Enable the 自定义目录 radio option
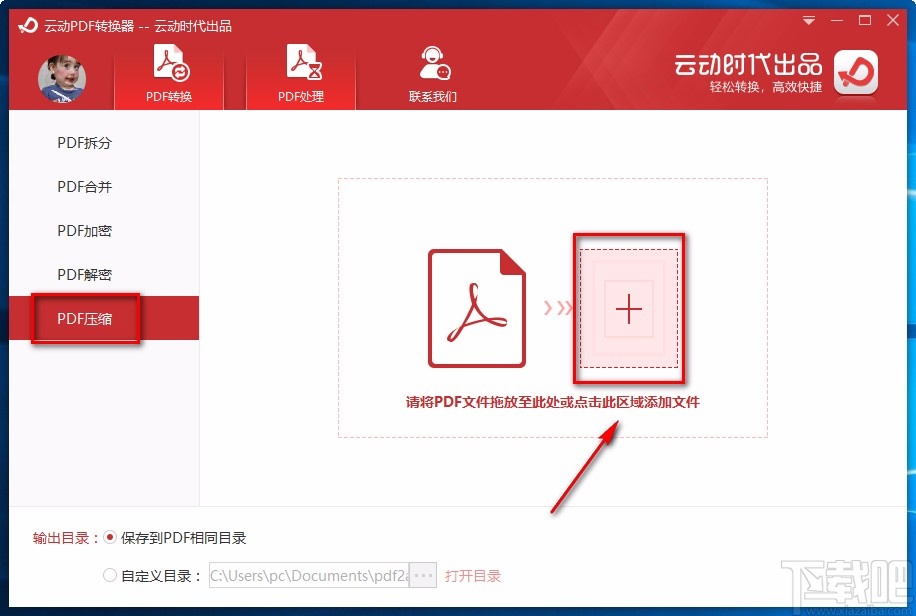Image resolution: width=916 pixels, height=616 pixels. pyautogui.click(x=111, y=575)
